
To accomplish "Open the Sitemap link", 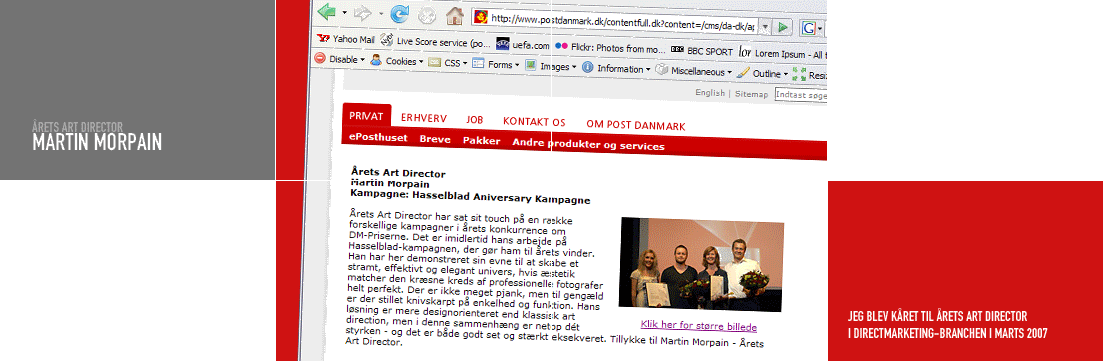I will [x=751, y=94].
